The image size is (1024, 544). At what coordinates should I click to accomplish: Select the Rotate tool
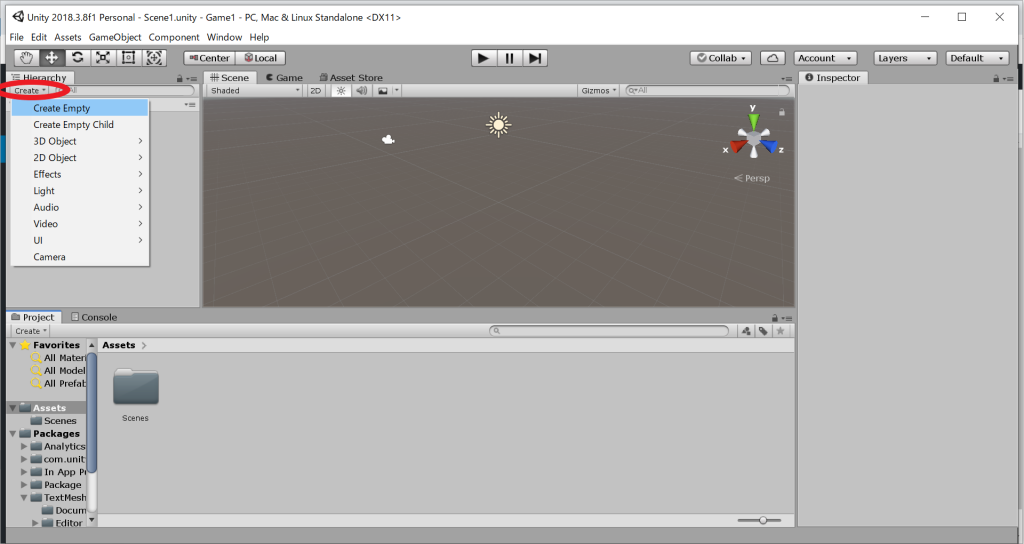pos(77,57)
